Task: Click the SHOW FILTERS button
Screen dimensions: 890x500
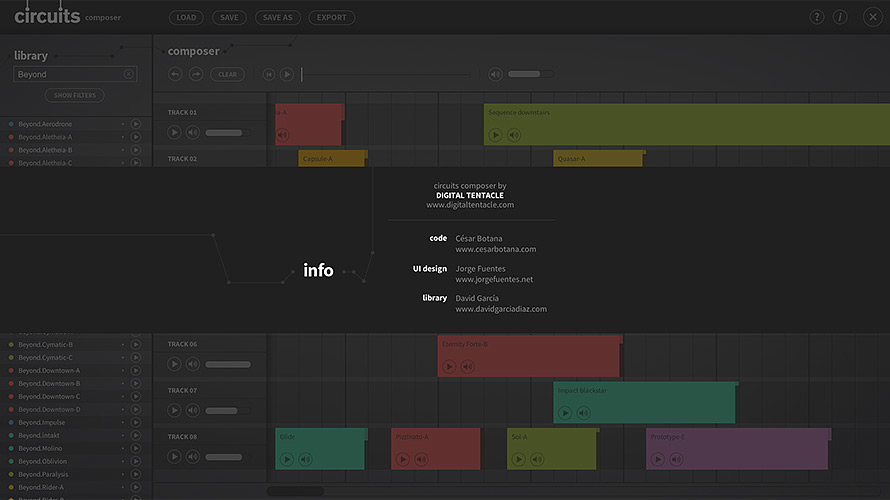Action: (x=74, y=95)
